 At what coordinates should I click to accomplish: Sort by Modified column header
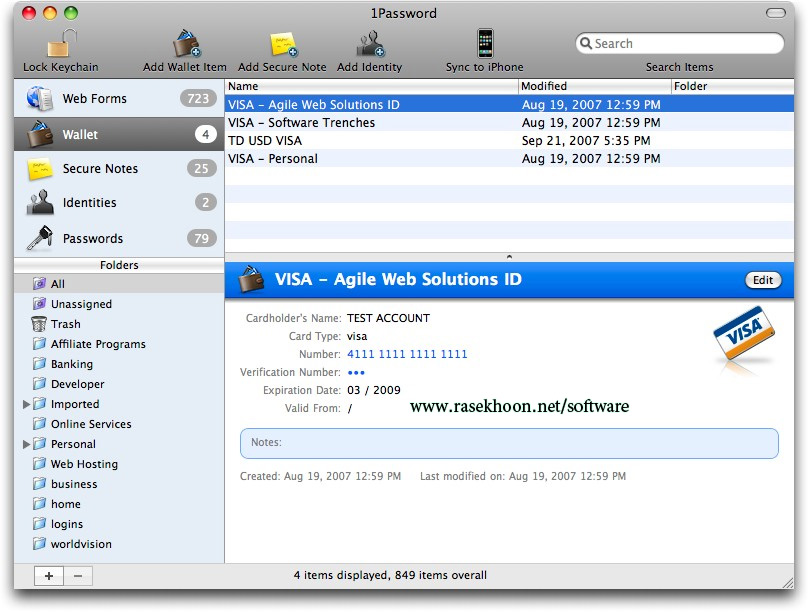595,86
